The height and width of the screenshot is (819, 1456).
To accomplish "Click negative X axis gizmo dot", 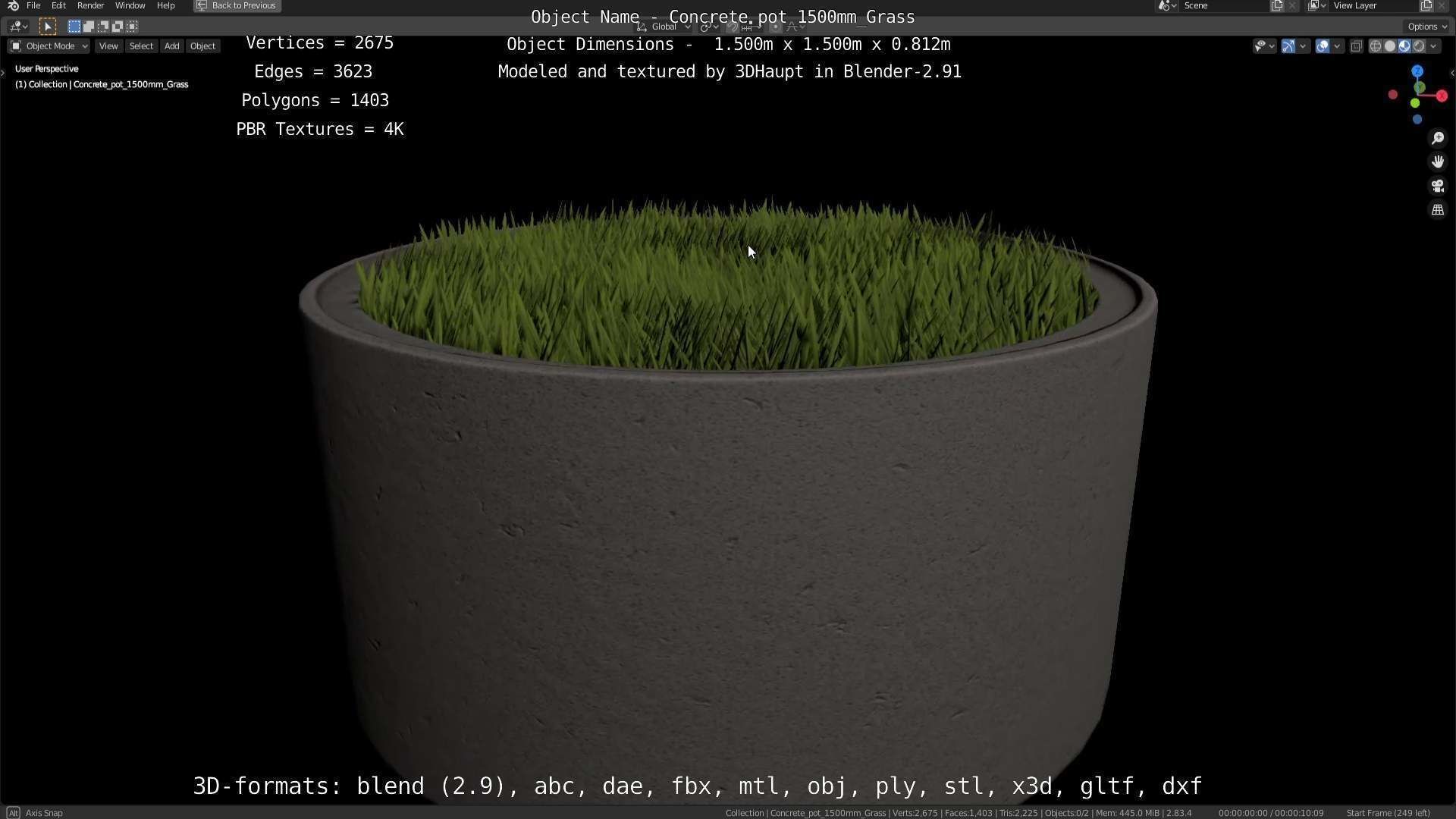I will click(x=1393, y=95).
